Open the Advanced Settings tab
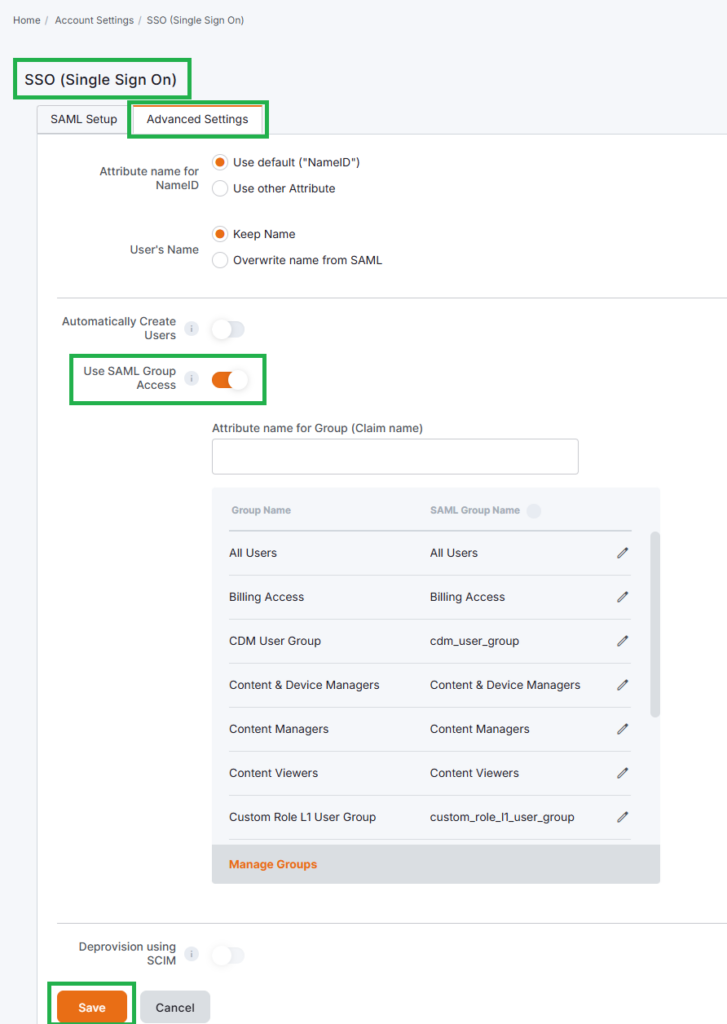Screen dimensions: 727x1024 [197, 119]
